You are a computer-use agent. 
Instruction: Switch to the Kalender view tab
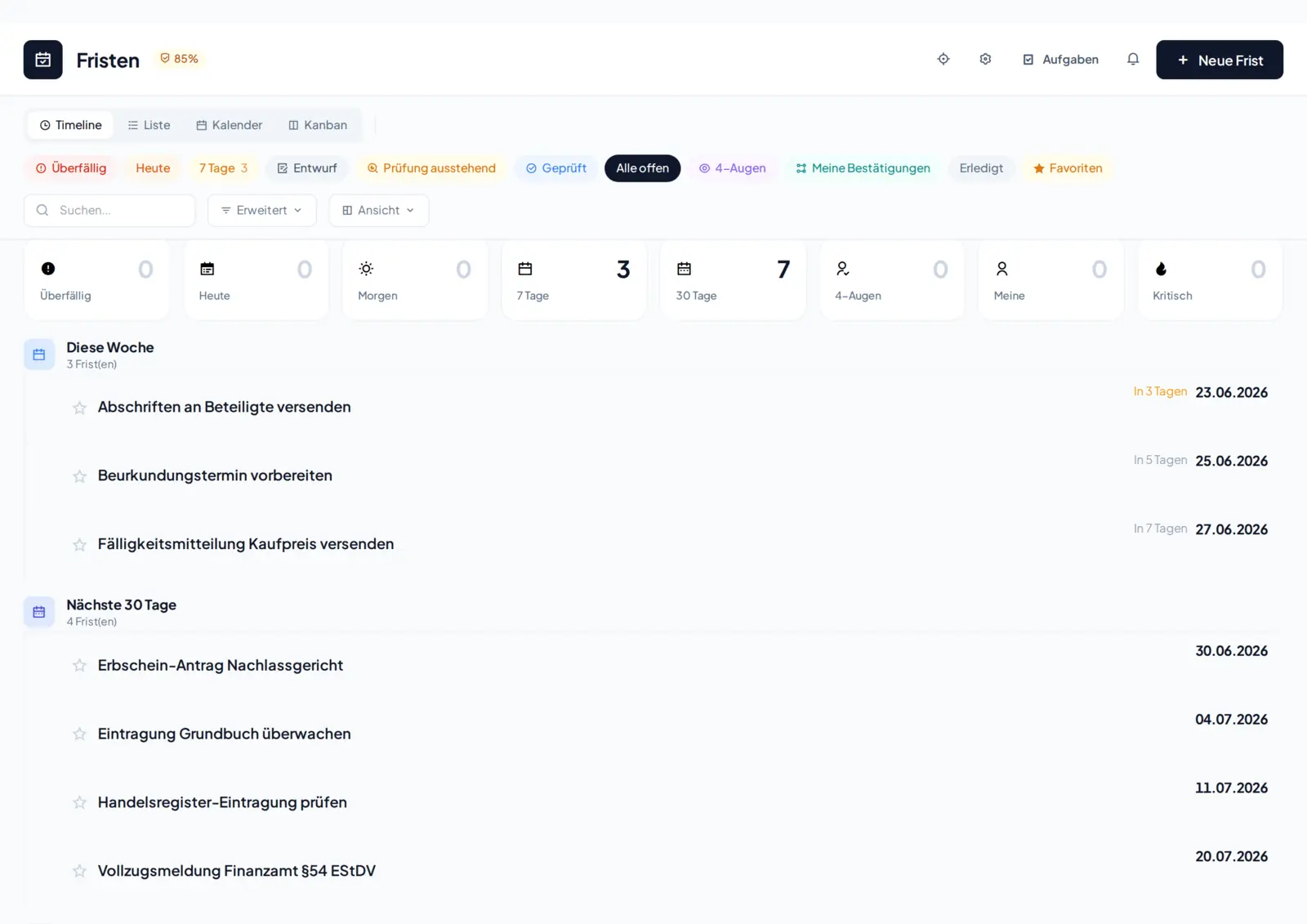[229, 125]
